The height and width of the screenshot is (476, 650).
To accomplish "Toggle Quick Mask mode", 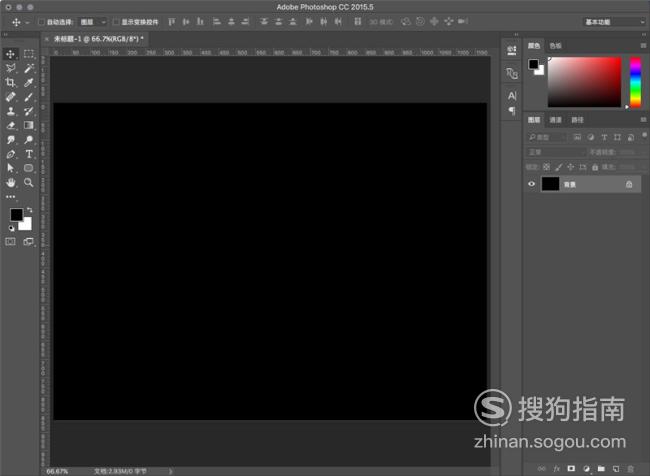I will pos(10,241).
